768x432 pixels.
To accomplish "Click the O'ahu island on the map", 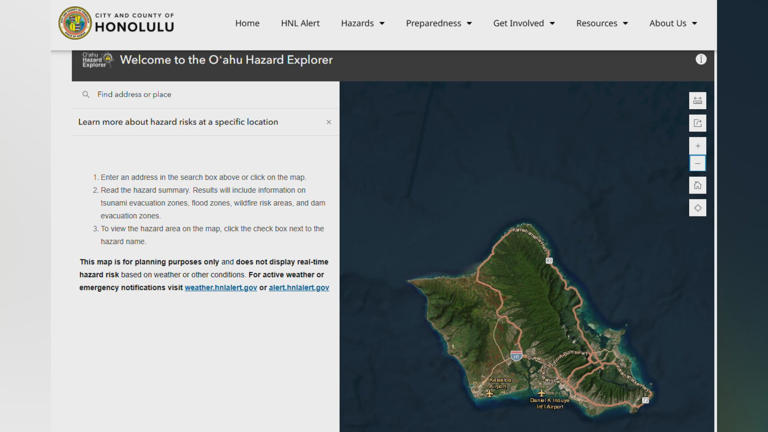I will point(529,323).
